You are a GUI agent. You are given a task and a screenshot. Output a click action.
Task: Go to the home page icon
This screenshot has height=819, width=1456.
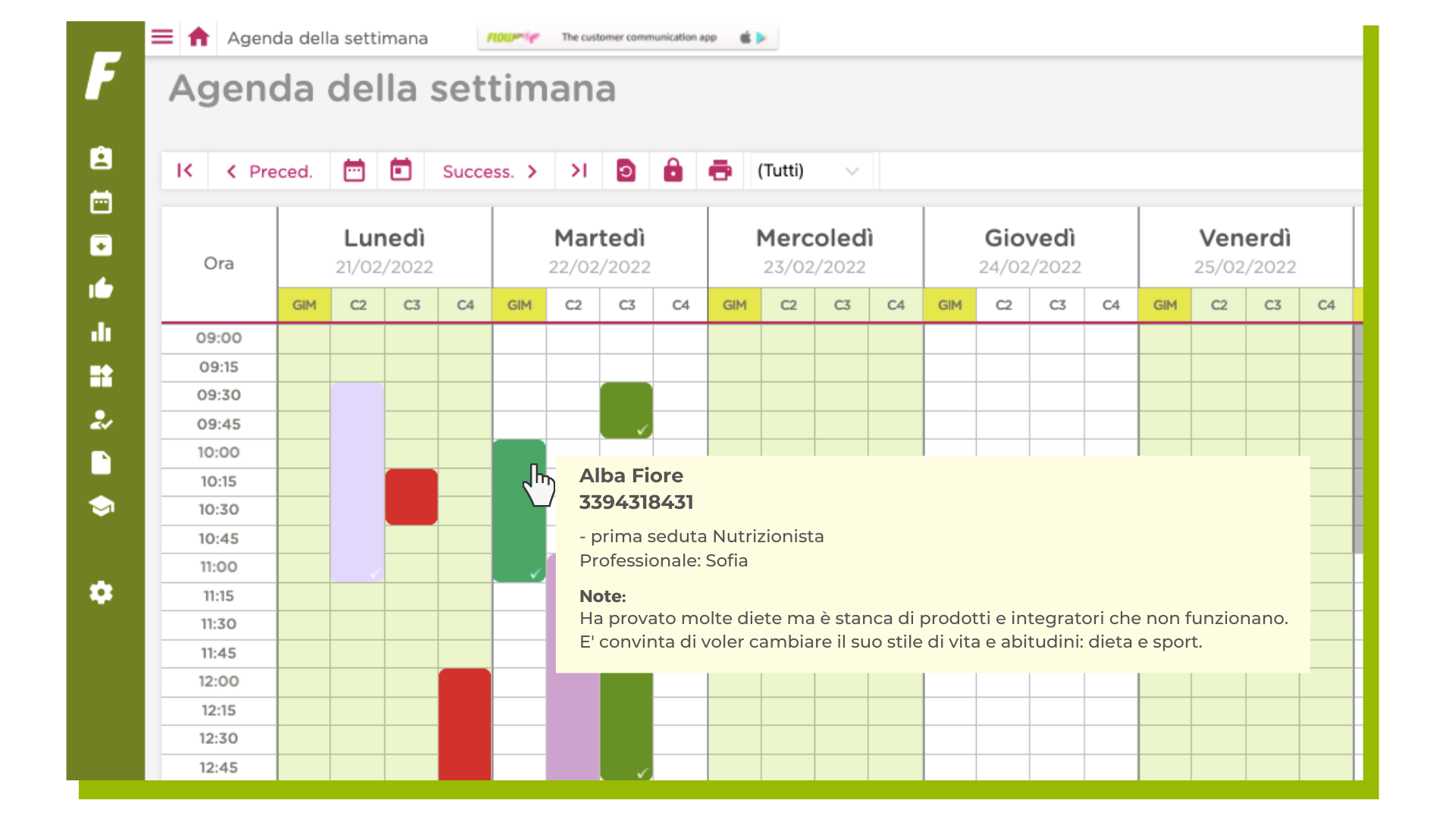tap(199, 37)
